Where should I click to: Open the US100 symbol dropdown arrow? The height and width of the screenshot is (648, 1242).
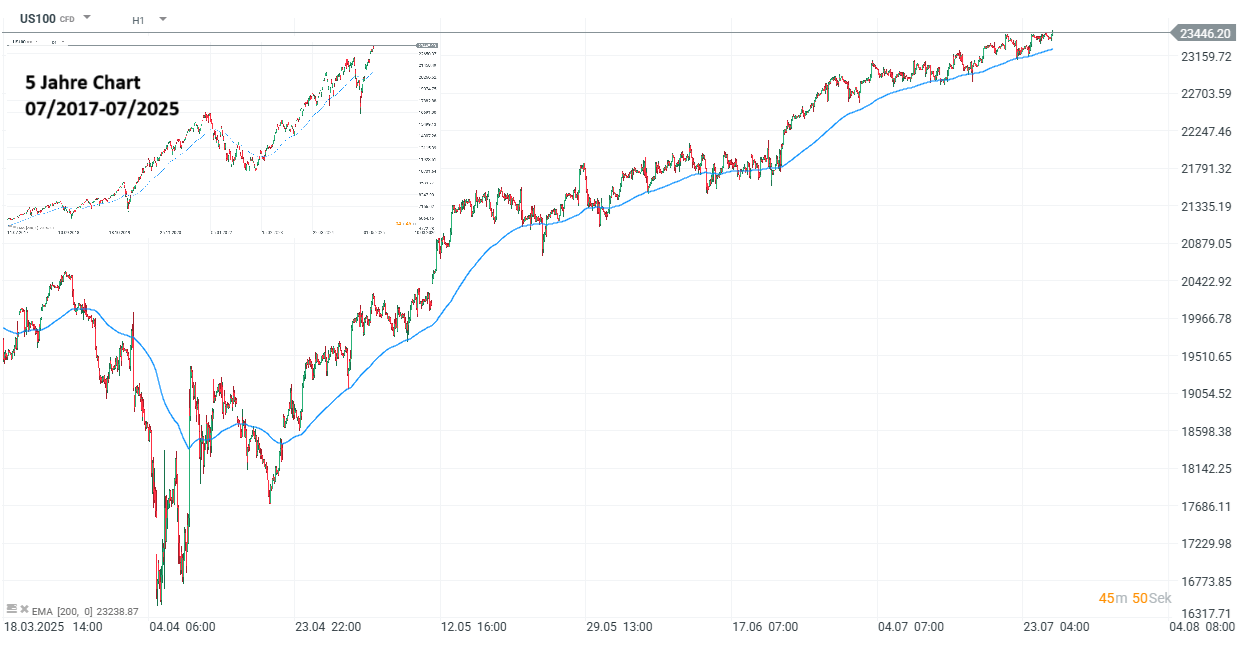tap(87, 17)
